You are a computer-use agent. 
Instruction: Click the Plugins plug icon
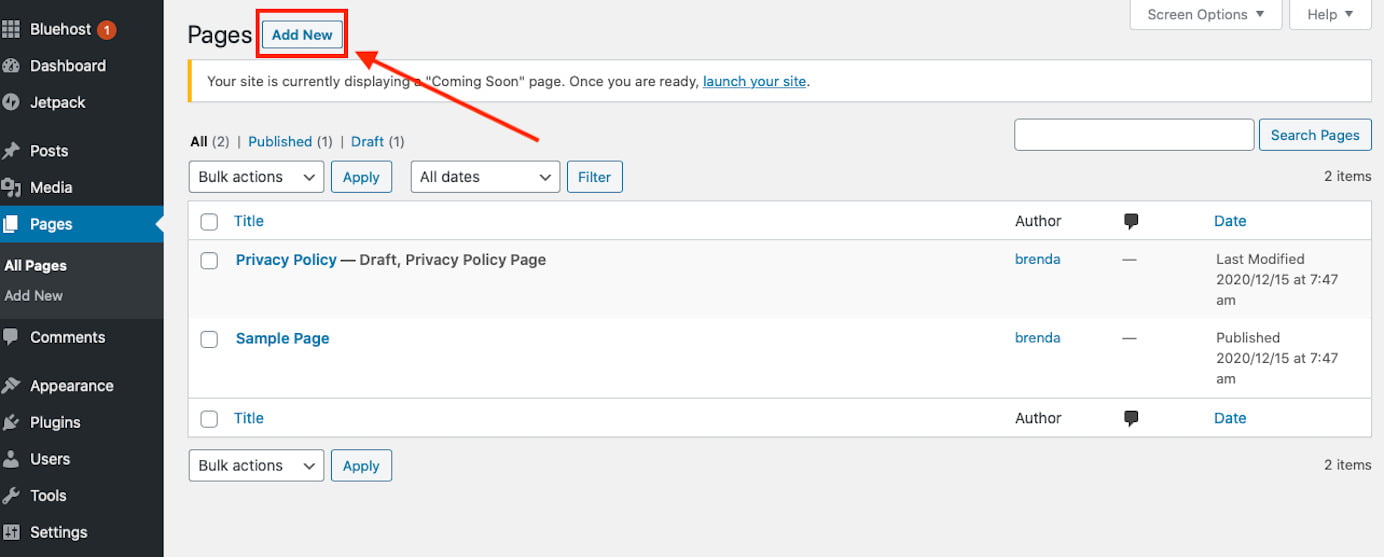pos(11,422)
